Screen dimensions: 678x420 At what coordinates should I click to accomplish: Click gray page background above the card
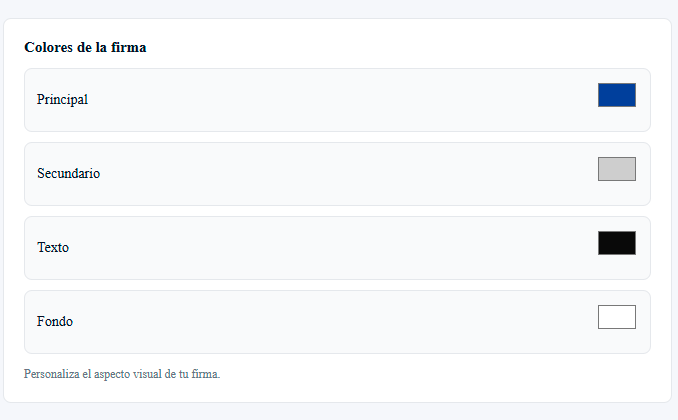(340, 8)
